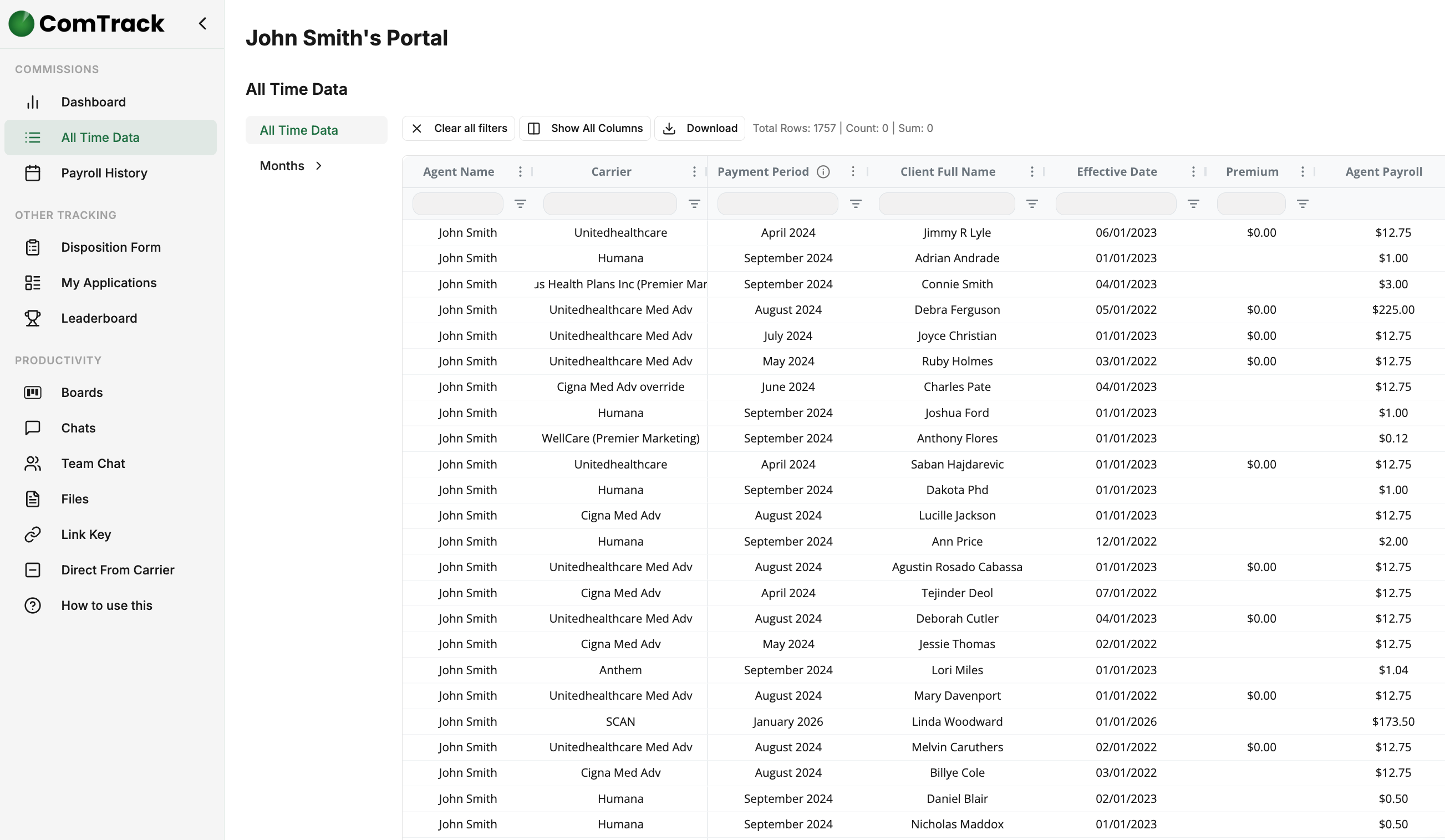Viewport: 1445px width, 840px height.
Task: Focus the Payment Period filter field
Action: (x=777, y=204)
